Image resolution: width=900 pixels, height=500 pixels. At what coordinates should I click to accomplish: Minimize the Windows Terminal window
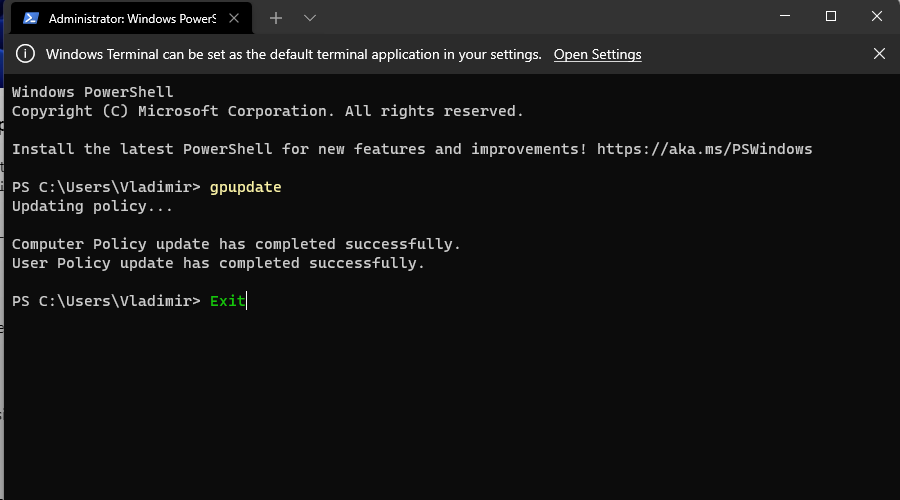point(785,16)
